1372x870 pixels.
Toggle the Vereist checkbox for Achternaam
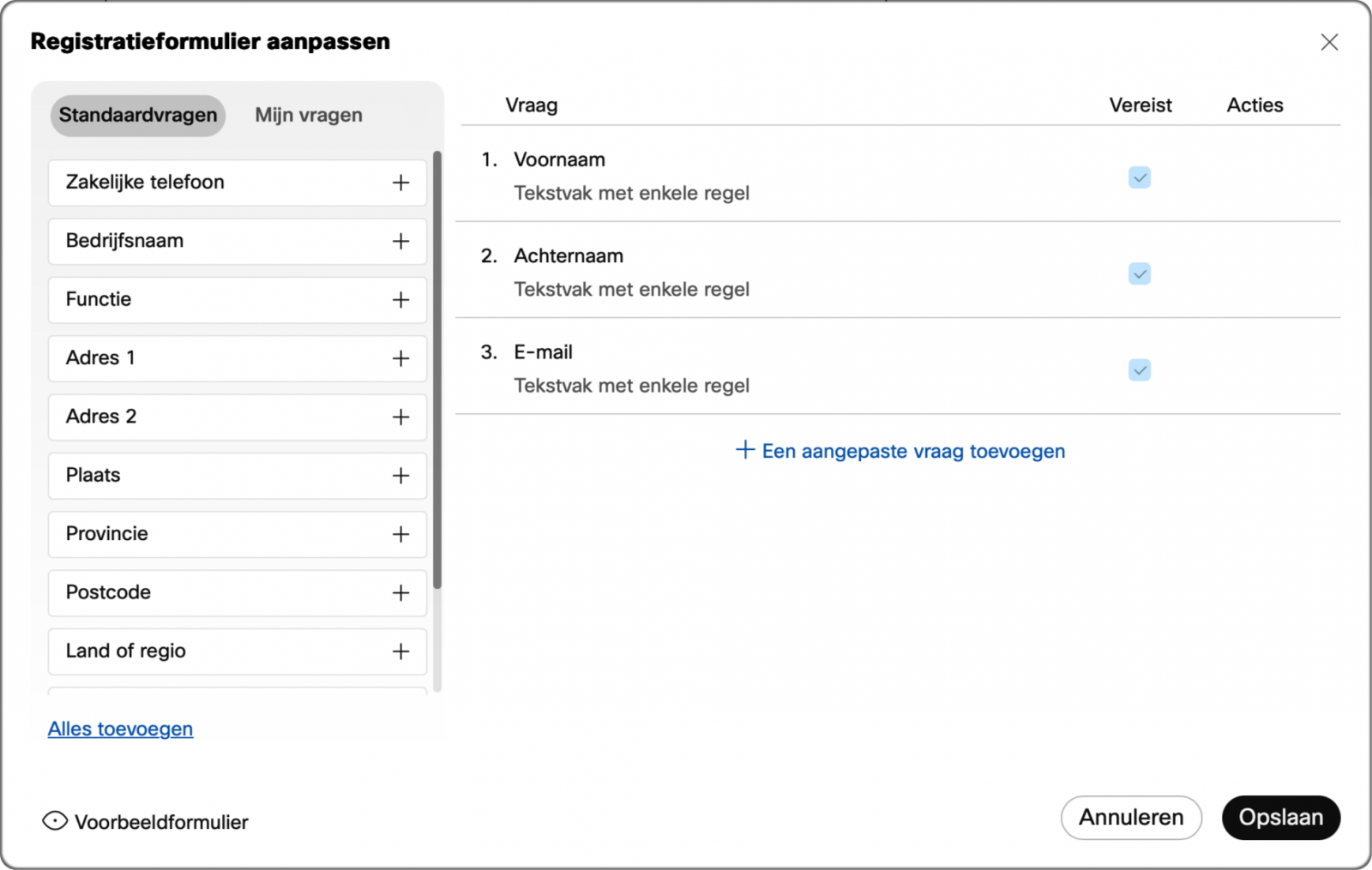(x=1140, y=273)
